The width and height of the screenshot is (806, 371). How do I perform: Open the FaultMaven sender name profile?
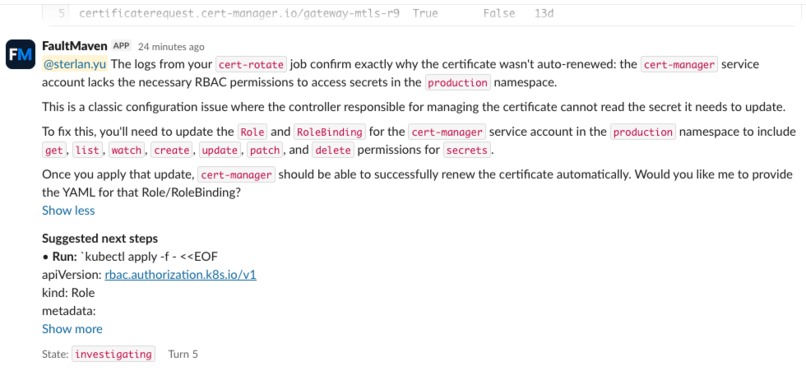tap(75, 46)
